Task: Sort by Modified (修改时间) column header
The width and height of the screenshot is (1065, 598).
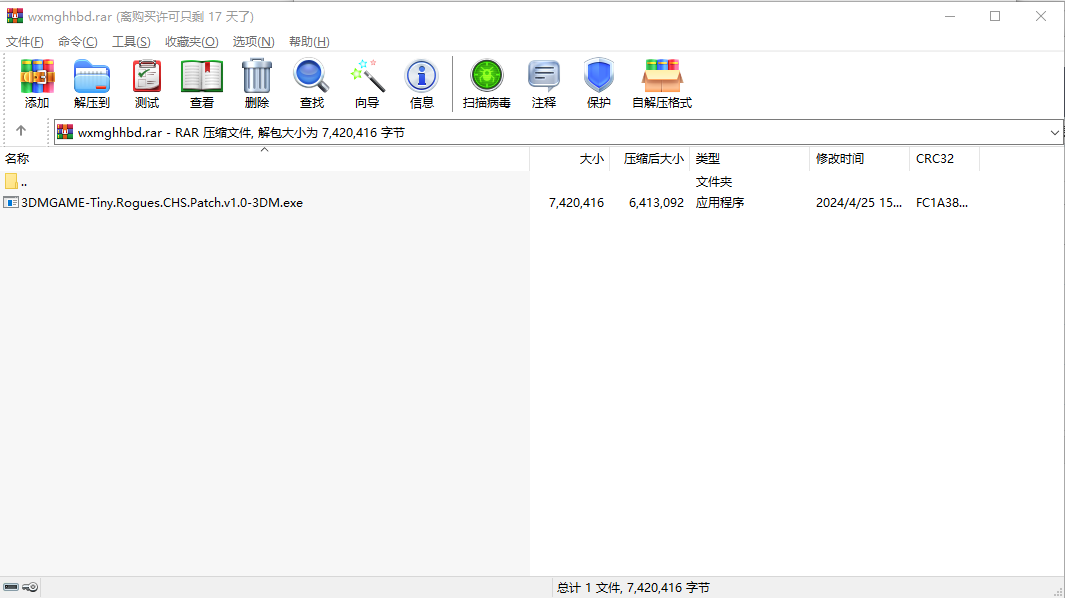Action: click(859, 158)
